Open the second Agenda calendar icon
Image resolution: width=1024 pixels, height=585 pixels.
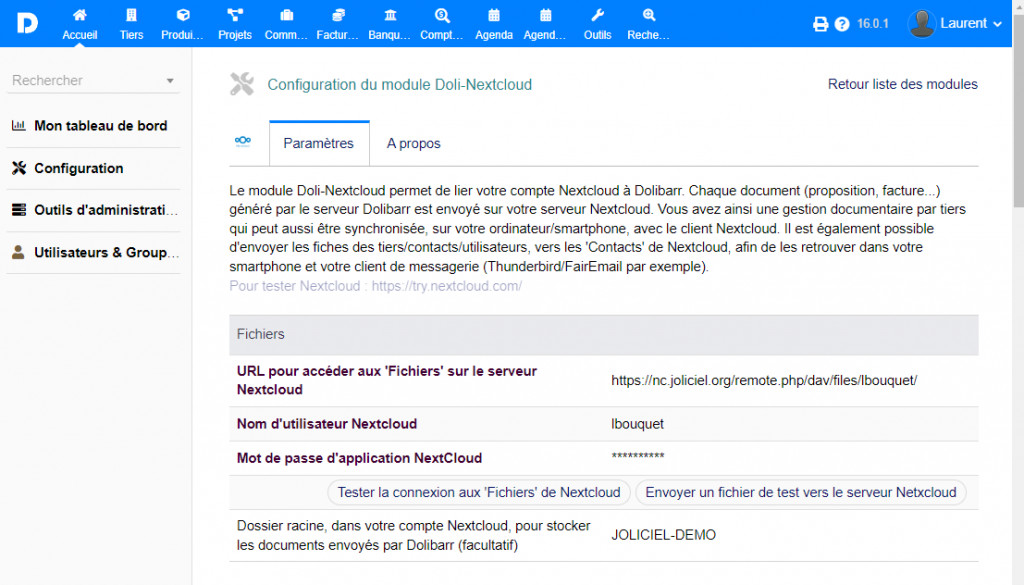point(545,14)
